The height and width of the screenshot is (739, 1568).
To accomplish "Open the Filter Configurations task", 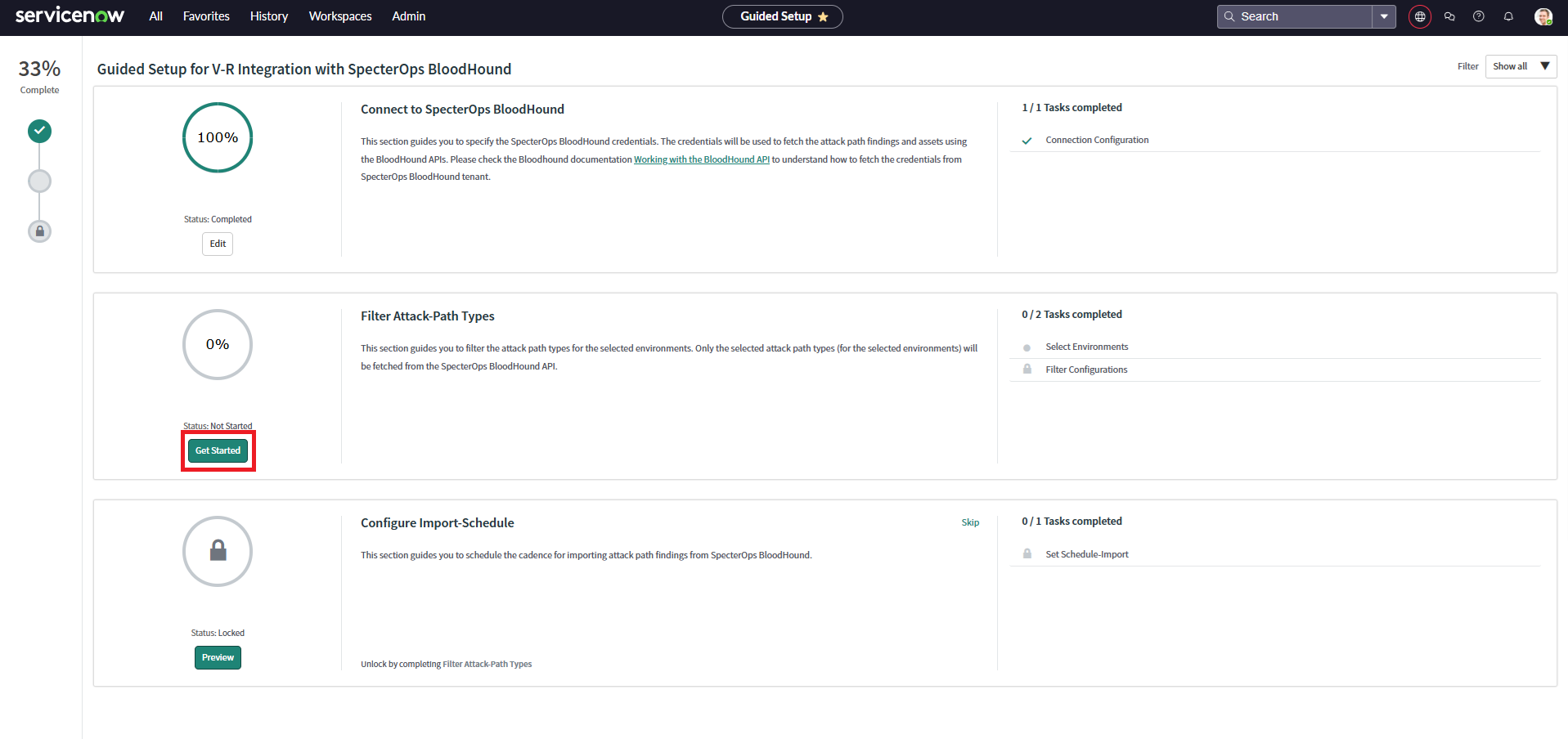I will coord(1086,369).
